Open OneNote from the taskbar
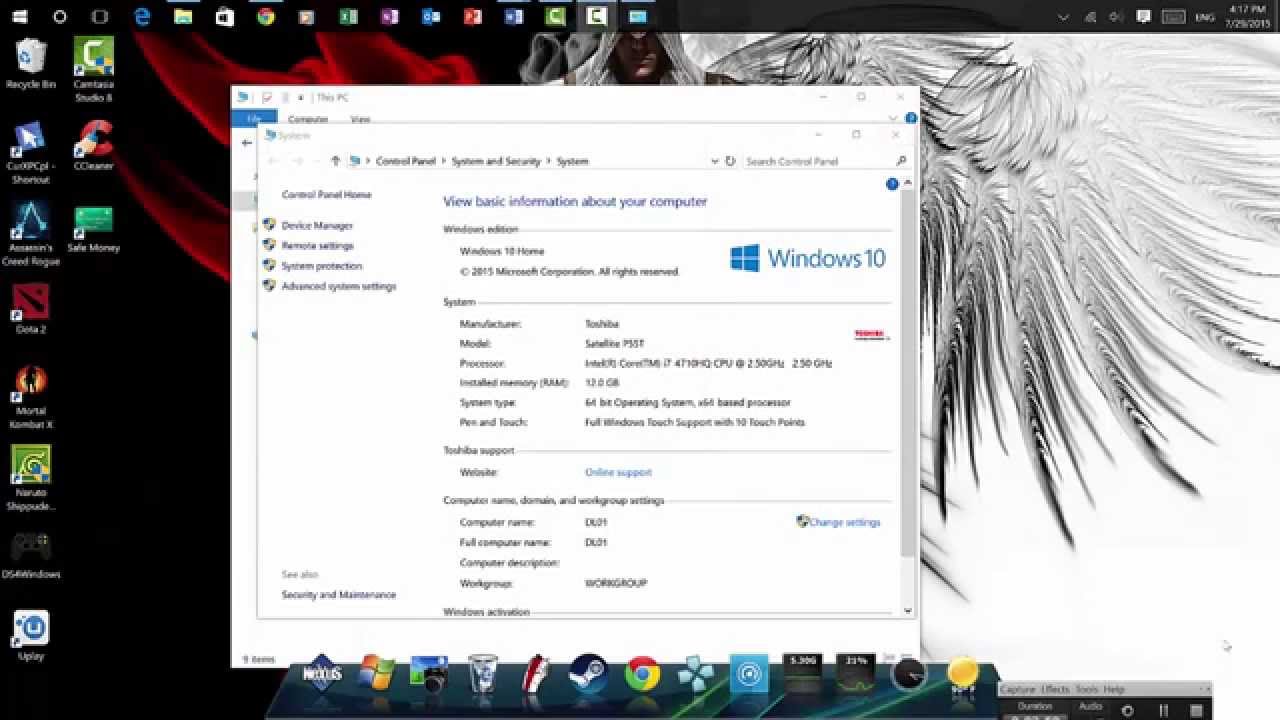The width and height of the screenshot is (1280, 720). (x=389, y=16)
